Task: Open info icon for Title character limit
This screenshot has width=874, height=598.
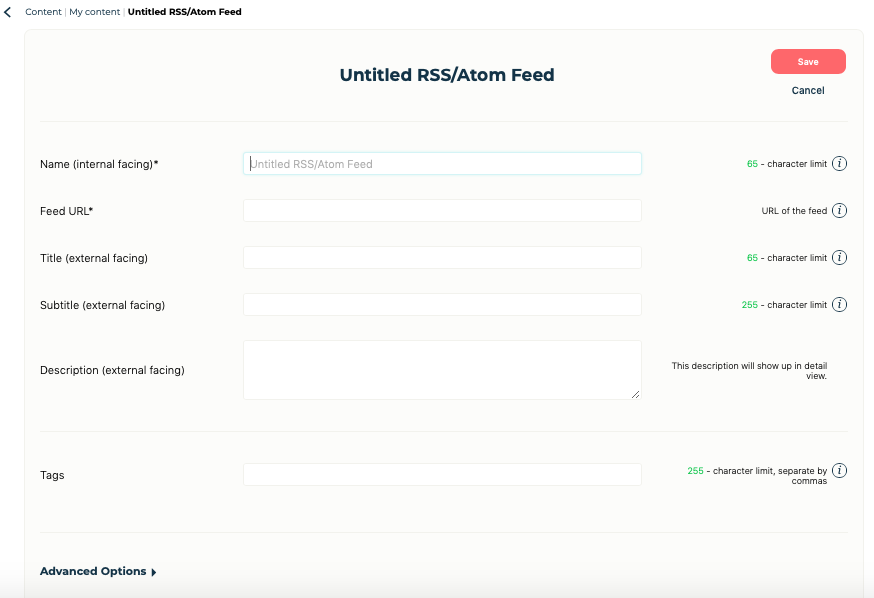Action: coord(839,257)
